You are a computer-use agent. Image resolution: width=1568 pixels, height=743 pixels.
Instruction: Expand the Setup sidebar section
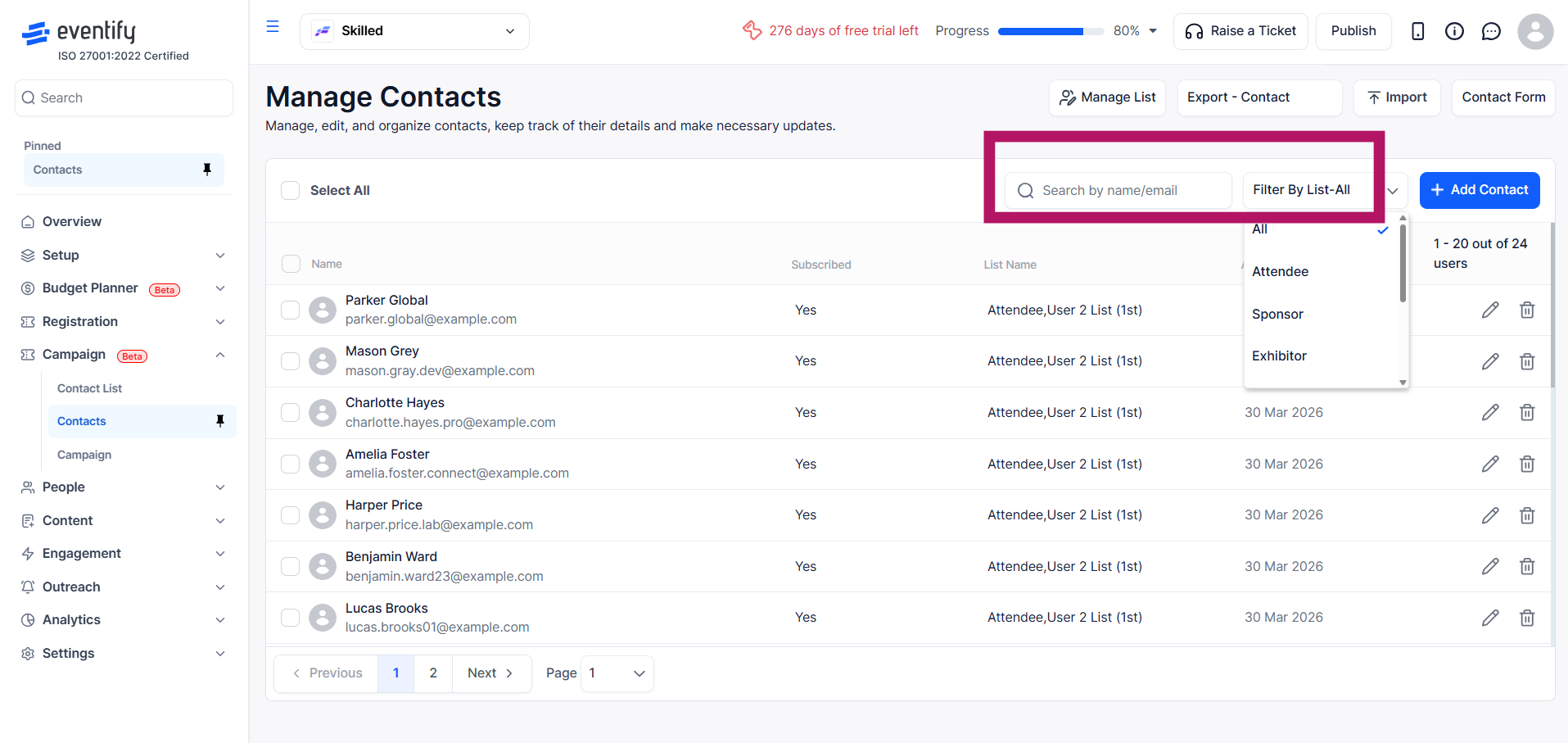coord(123,255)
